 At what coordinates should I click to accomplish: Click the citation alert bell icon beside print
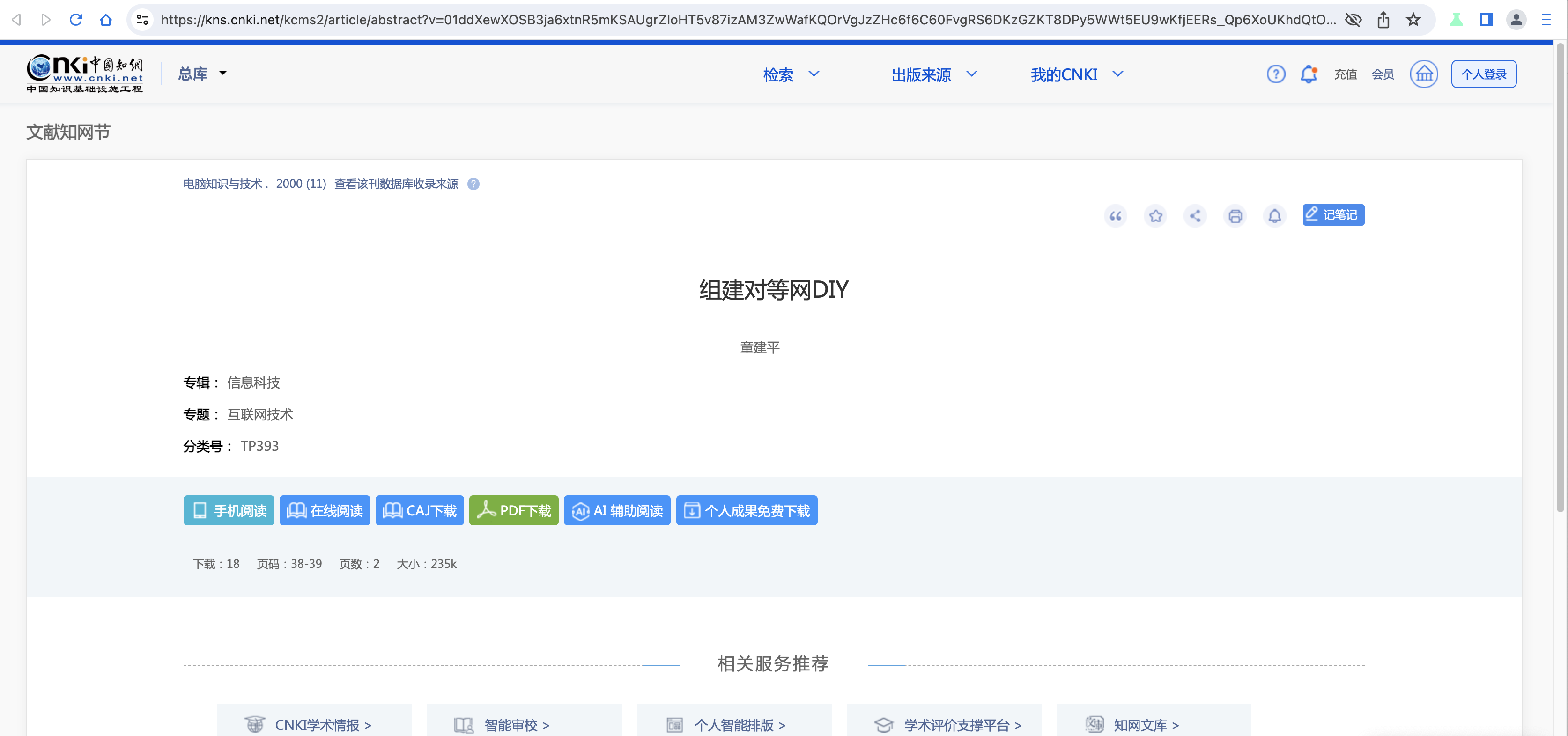[1274, 215]
